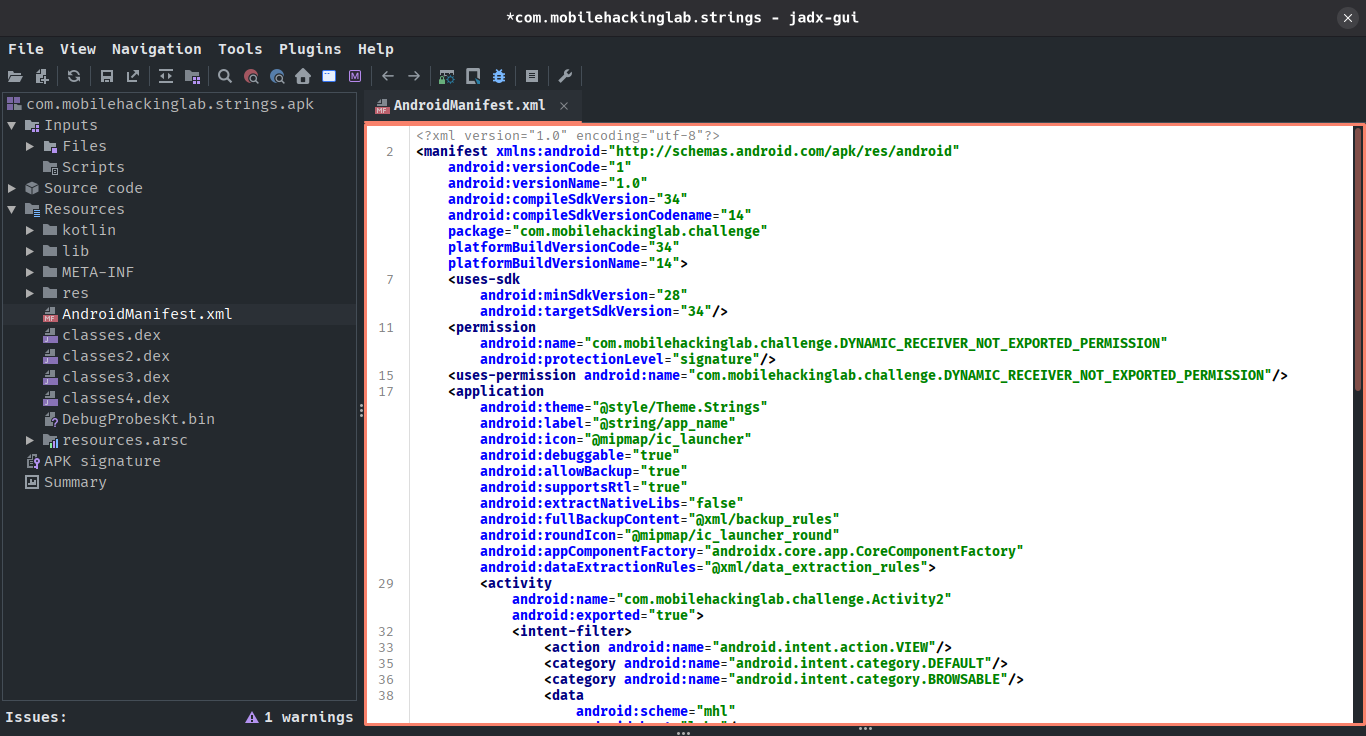Click the Open file toolbar icon
Image resolution: width=1366 pixels, height=736 pixels.
tap(15, 76)
